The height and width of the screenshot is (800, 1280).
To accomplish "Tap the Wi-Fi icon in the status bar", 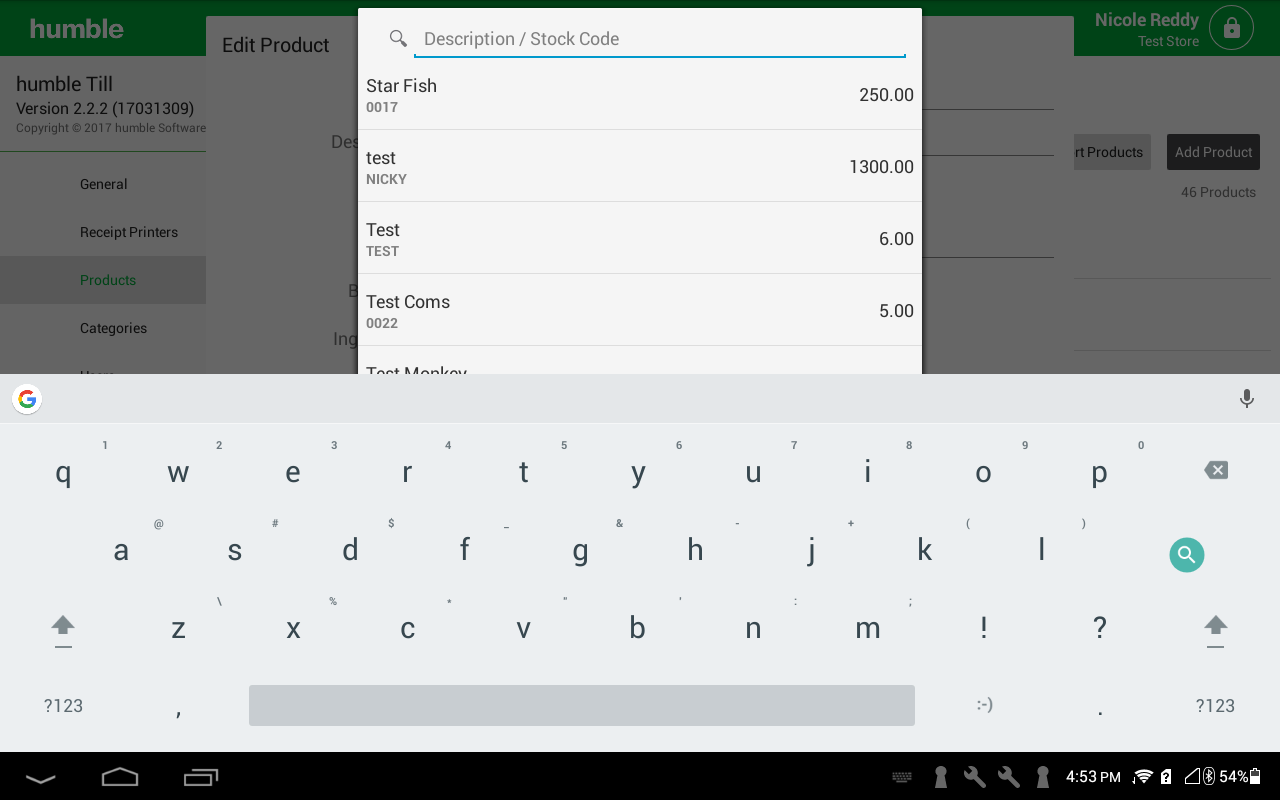I will click(x=1142, y=777).
